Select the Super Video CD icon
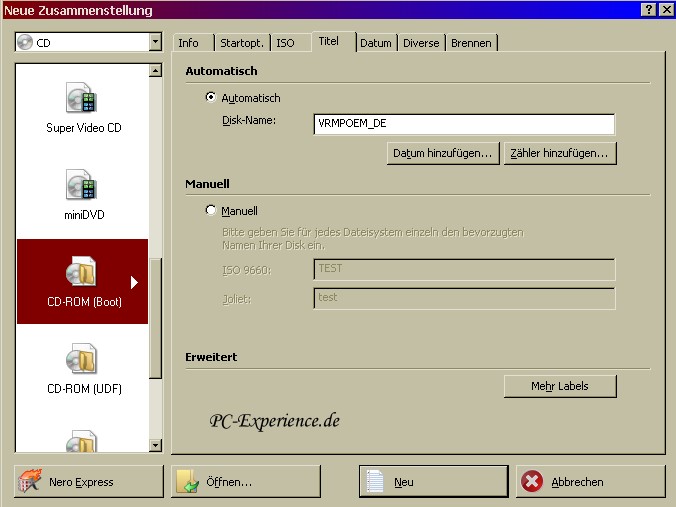The image size is (676, 507). [x=81, y=99]
